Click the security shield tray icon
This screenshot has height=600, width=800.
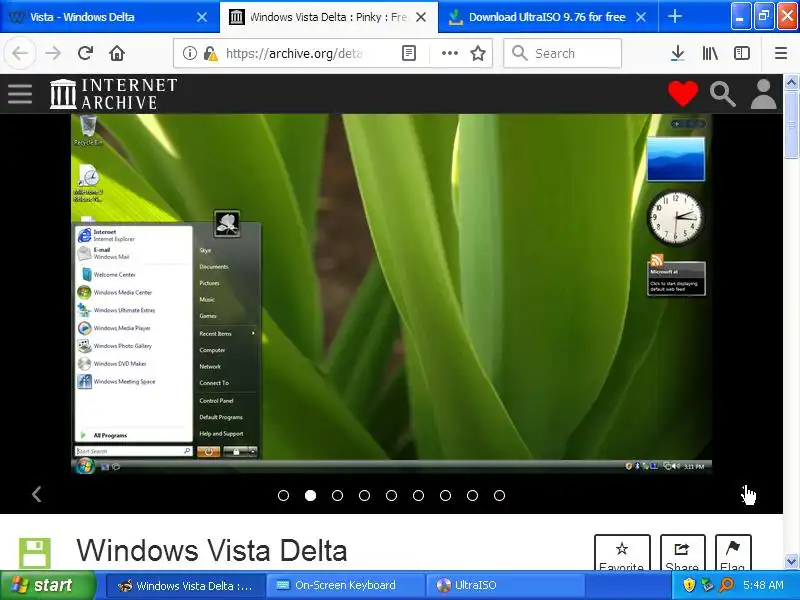pyautogui.click(x=689, y=585)
